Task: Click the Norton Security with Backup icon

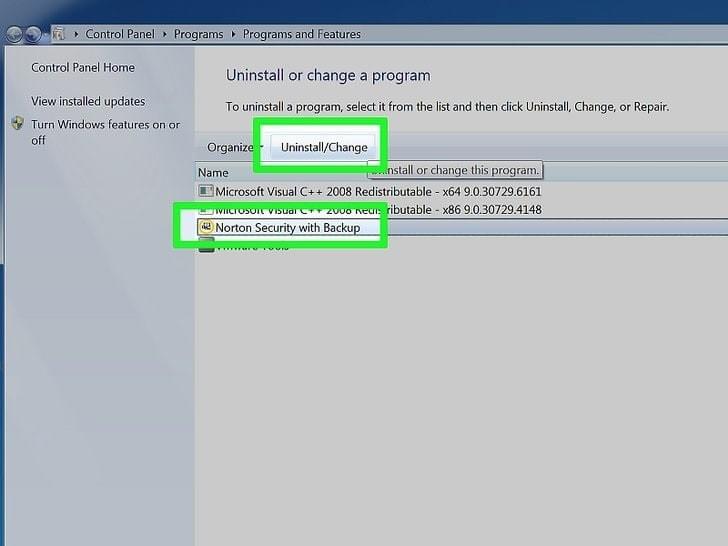Action: point(206,227)
